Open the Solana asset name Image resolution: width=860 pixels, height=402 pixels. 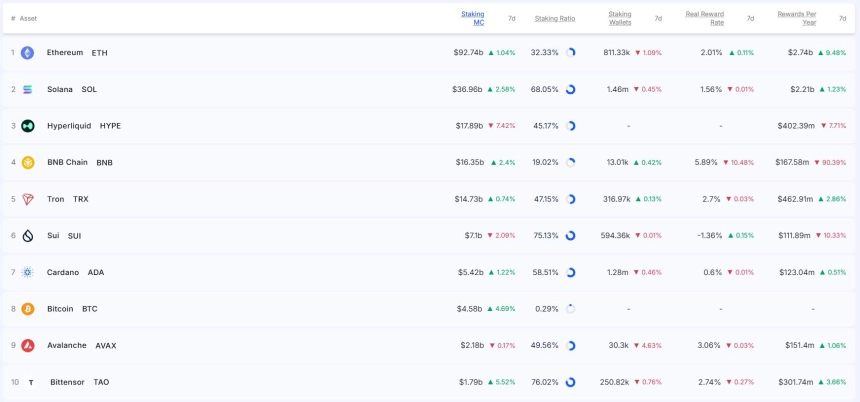click(x=60, y=89)
